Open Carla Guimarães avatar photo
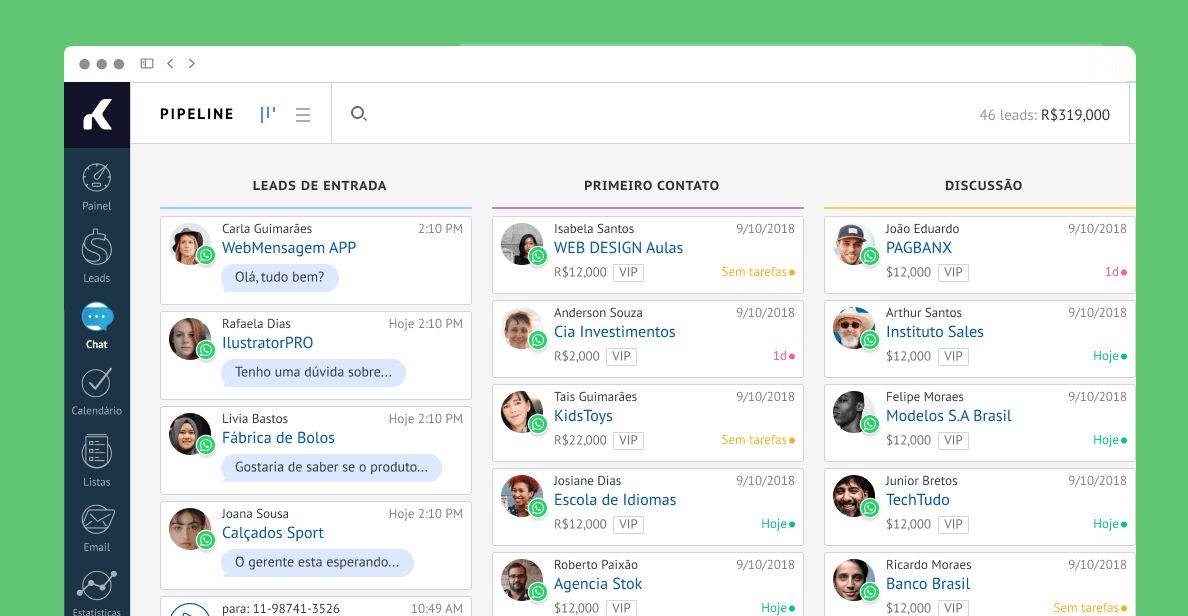The width and height of the screenshot is (1188, 616). click(x=189, y=244)
